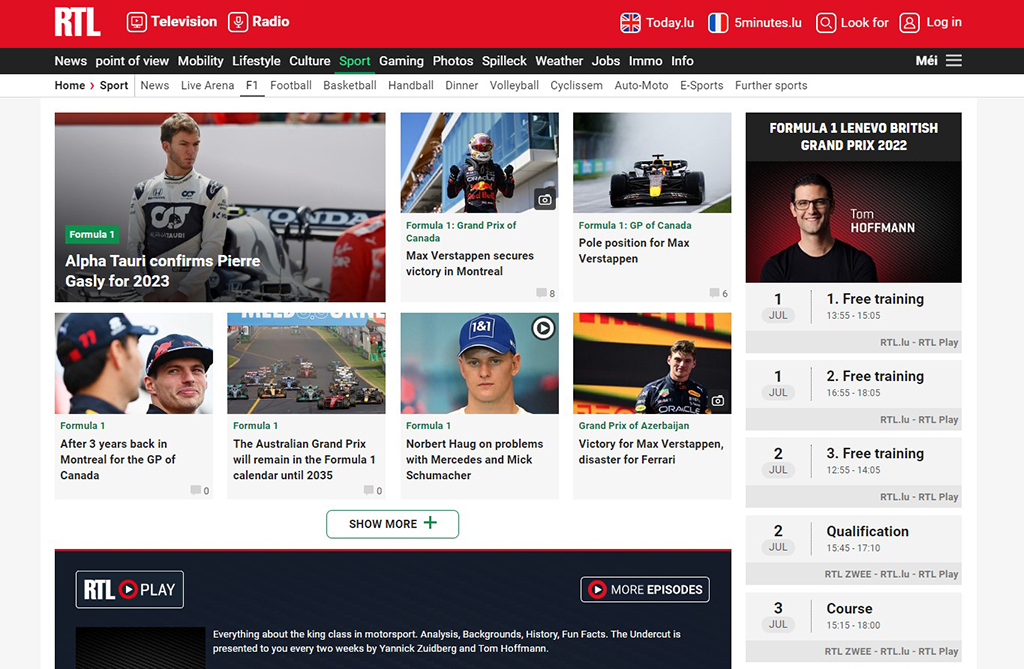Open After 3 years back in Montreal article

point(118,459)
